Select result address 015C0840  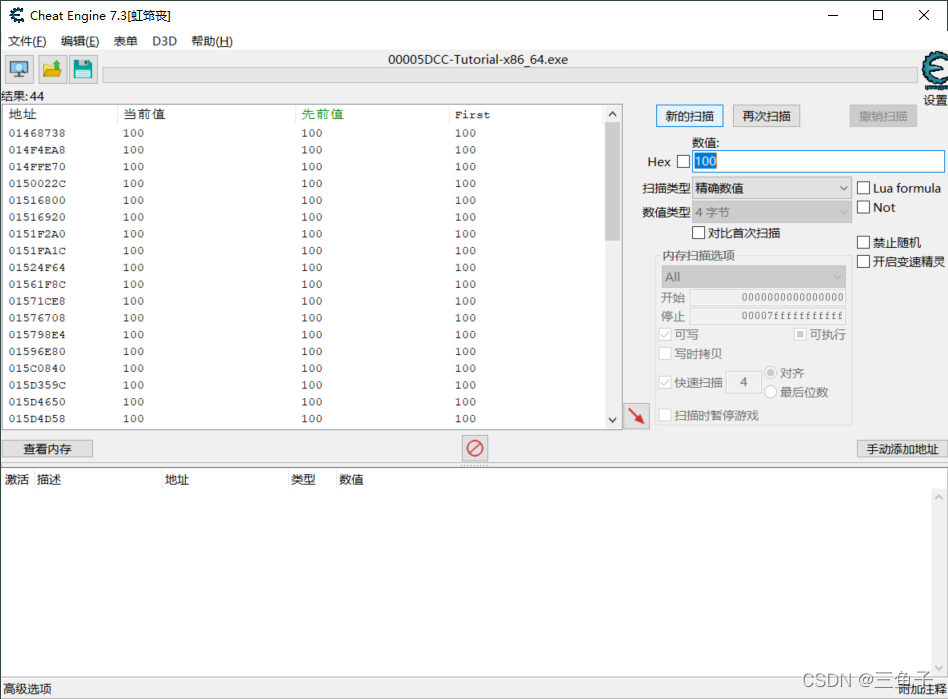click(37, 368)
